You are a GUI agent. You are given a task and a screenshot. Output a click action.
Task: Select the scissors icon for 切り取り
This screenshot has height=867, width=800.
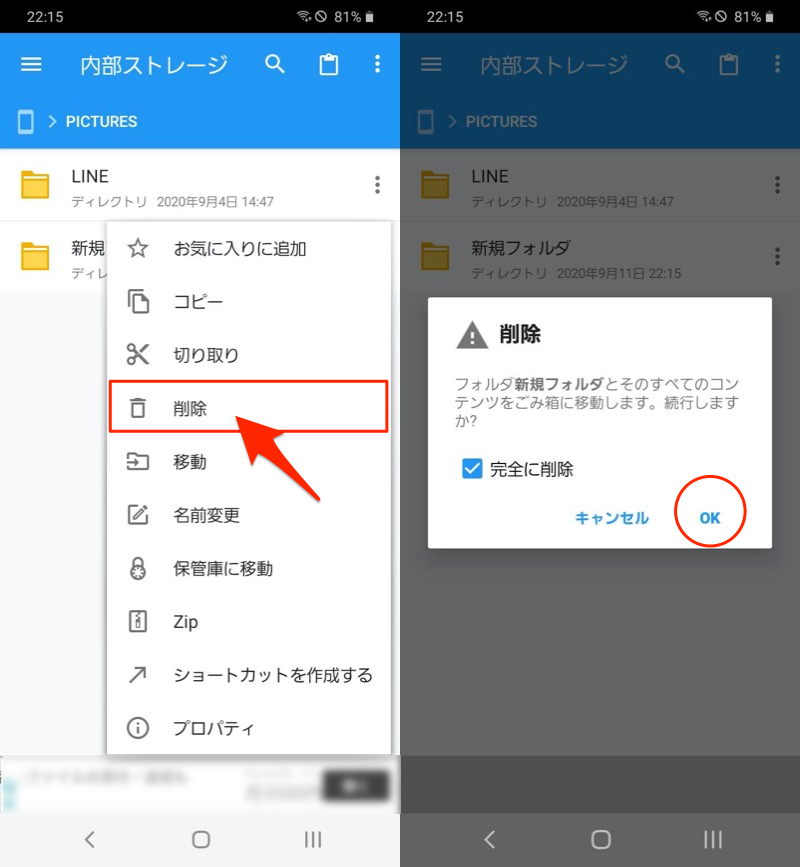138,355
